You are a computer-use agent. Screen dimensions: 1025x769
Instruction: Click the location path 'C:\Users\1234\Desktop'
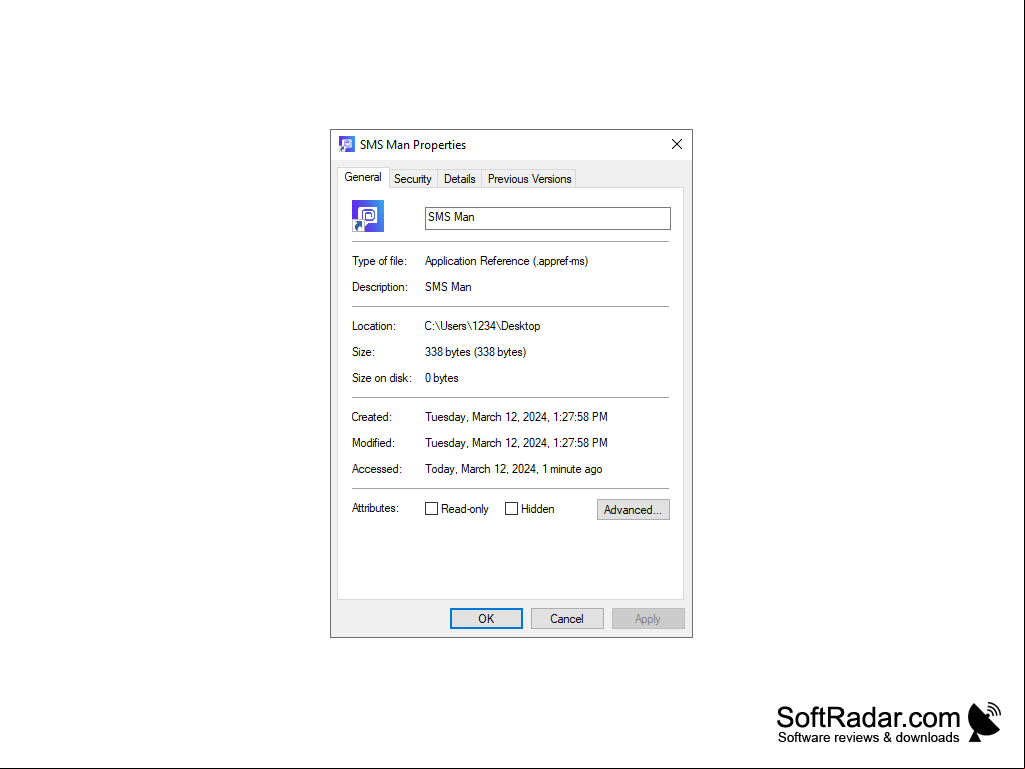482,326
